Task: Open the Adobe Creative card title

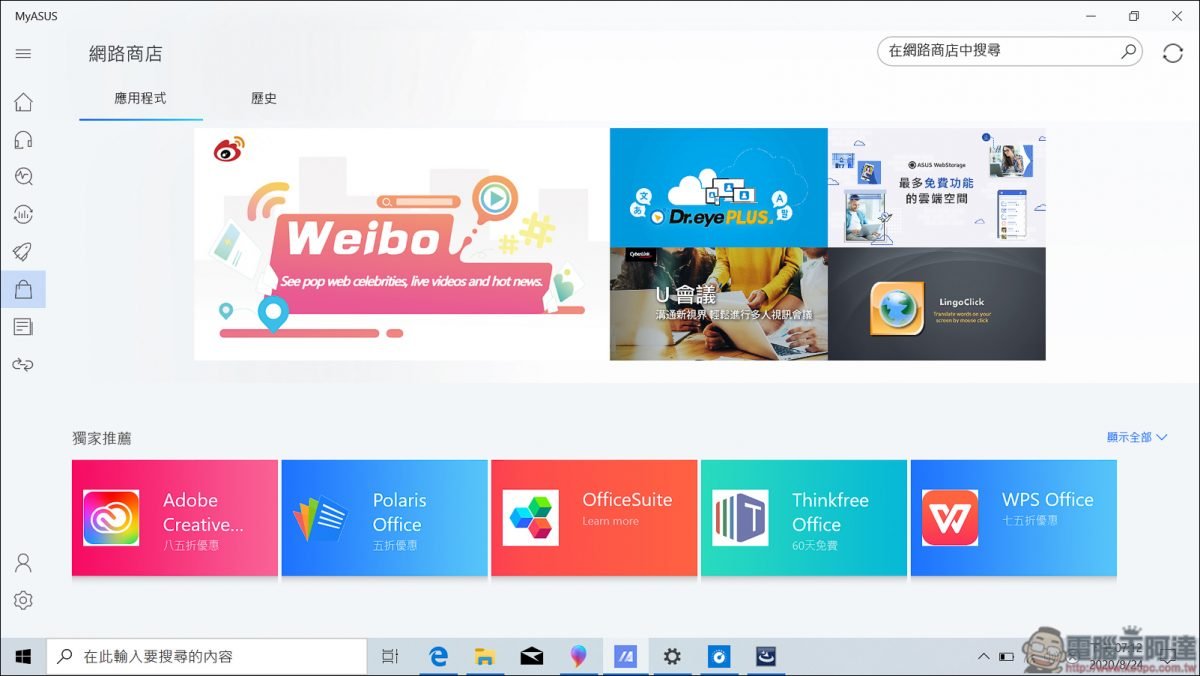Action: pyautogui.click(x=203, y=512)
